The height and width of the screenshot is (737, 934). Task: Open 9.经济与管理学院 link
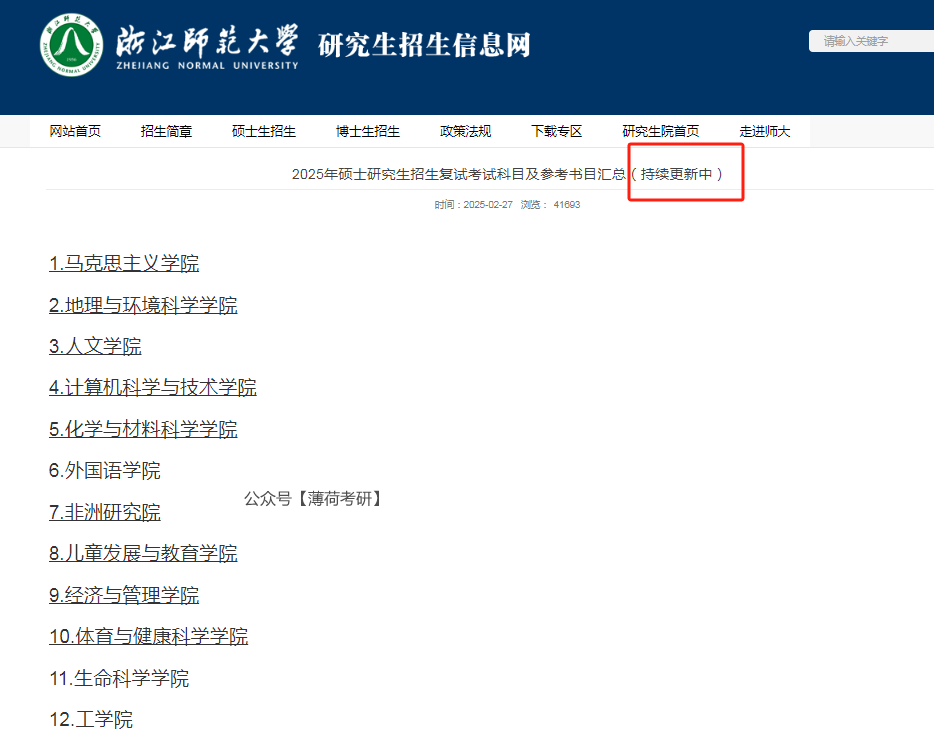[123, 594]
